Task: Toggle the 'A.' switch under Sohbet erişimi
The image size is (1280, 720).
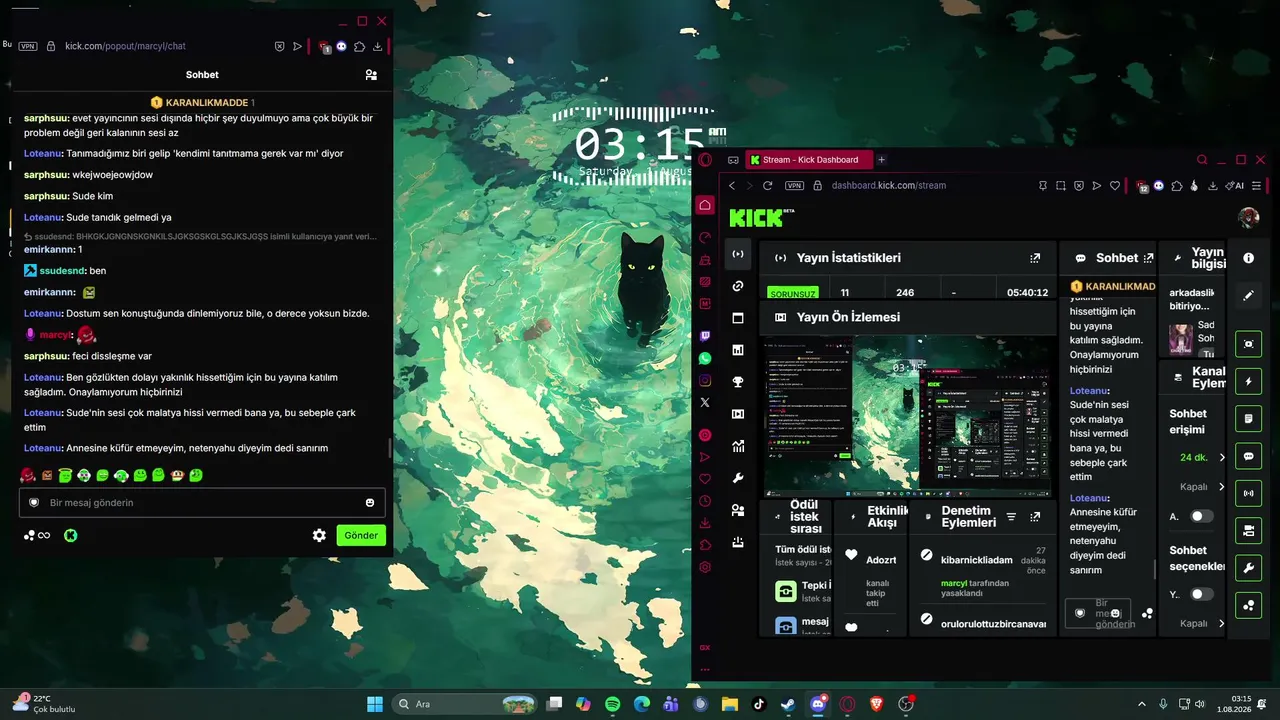Action: click(x=1201, y=516)
